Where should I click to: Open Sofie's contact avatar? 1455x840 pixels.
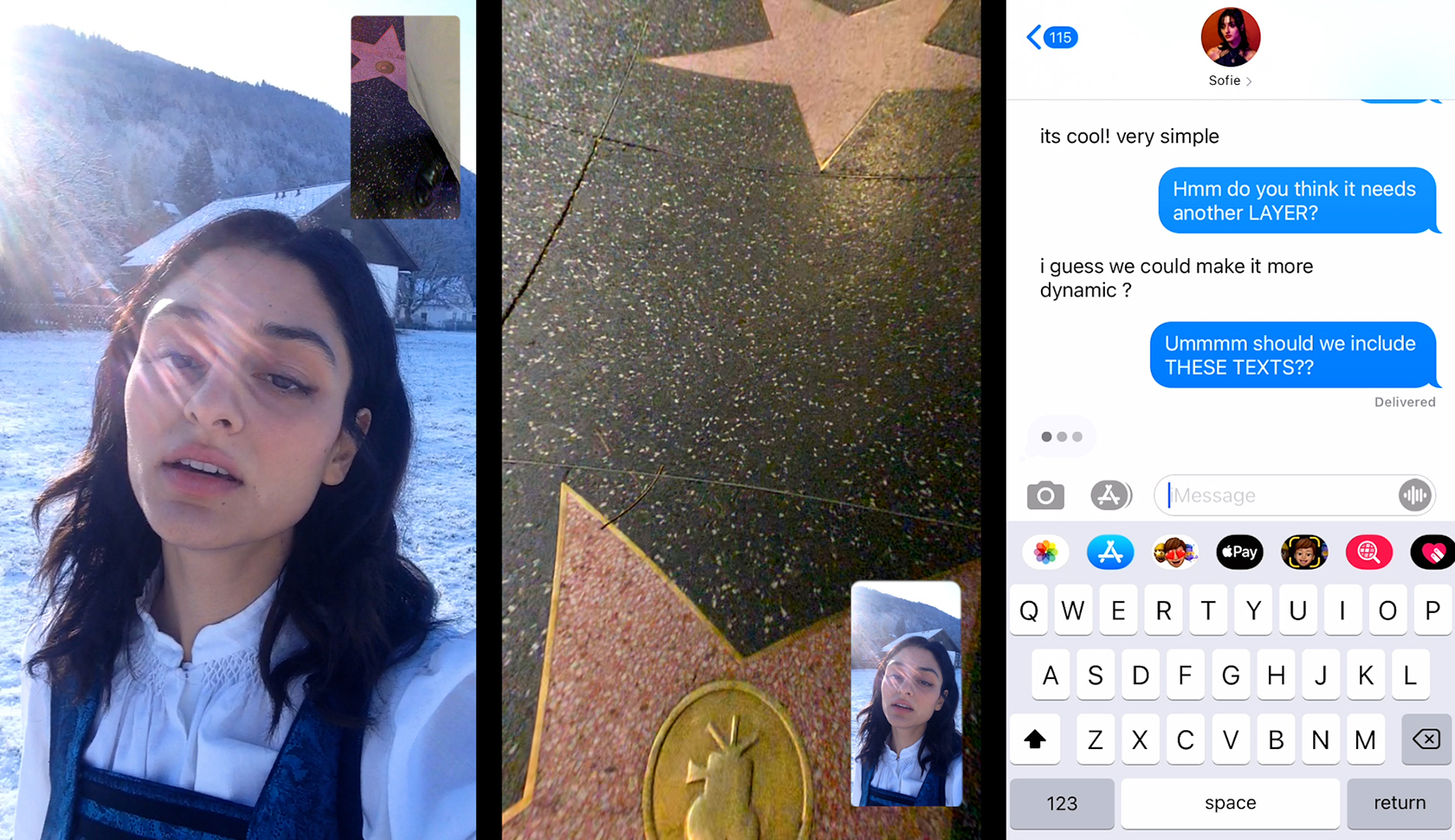(1230, 37)
